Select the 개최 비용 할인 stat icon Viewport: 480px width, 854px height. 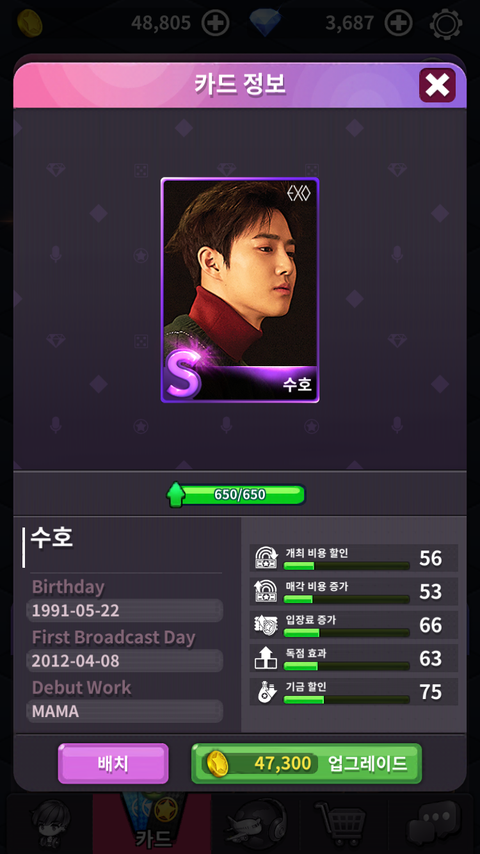click(266, 558)
